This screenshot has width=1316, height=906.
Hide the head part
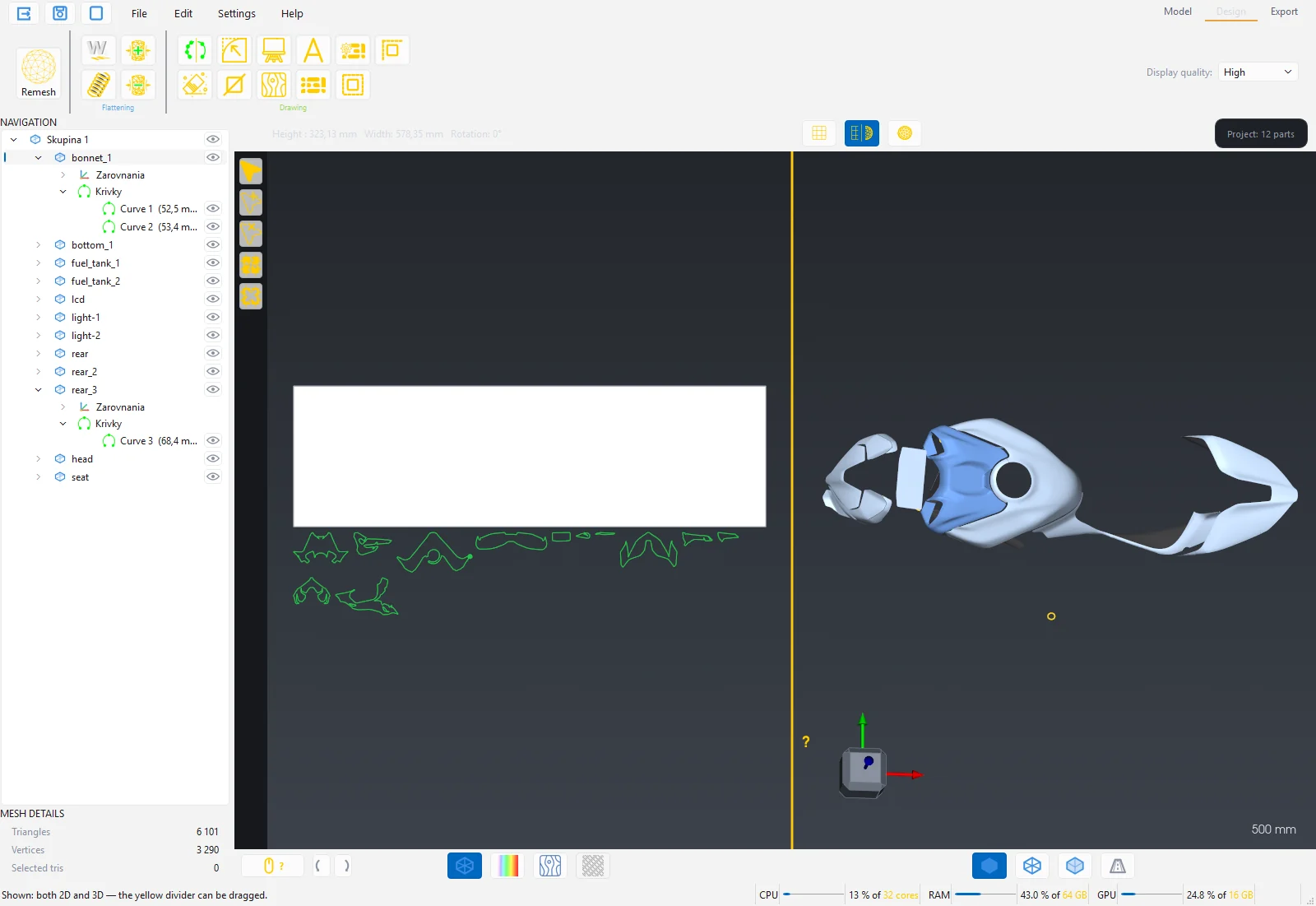(x=213, y=459)
